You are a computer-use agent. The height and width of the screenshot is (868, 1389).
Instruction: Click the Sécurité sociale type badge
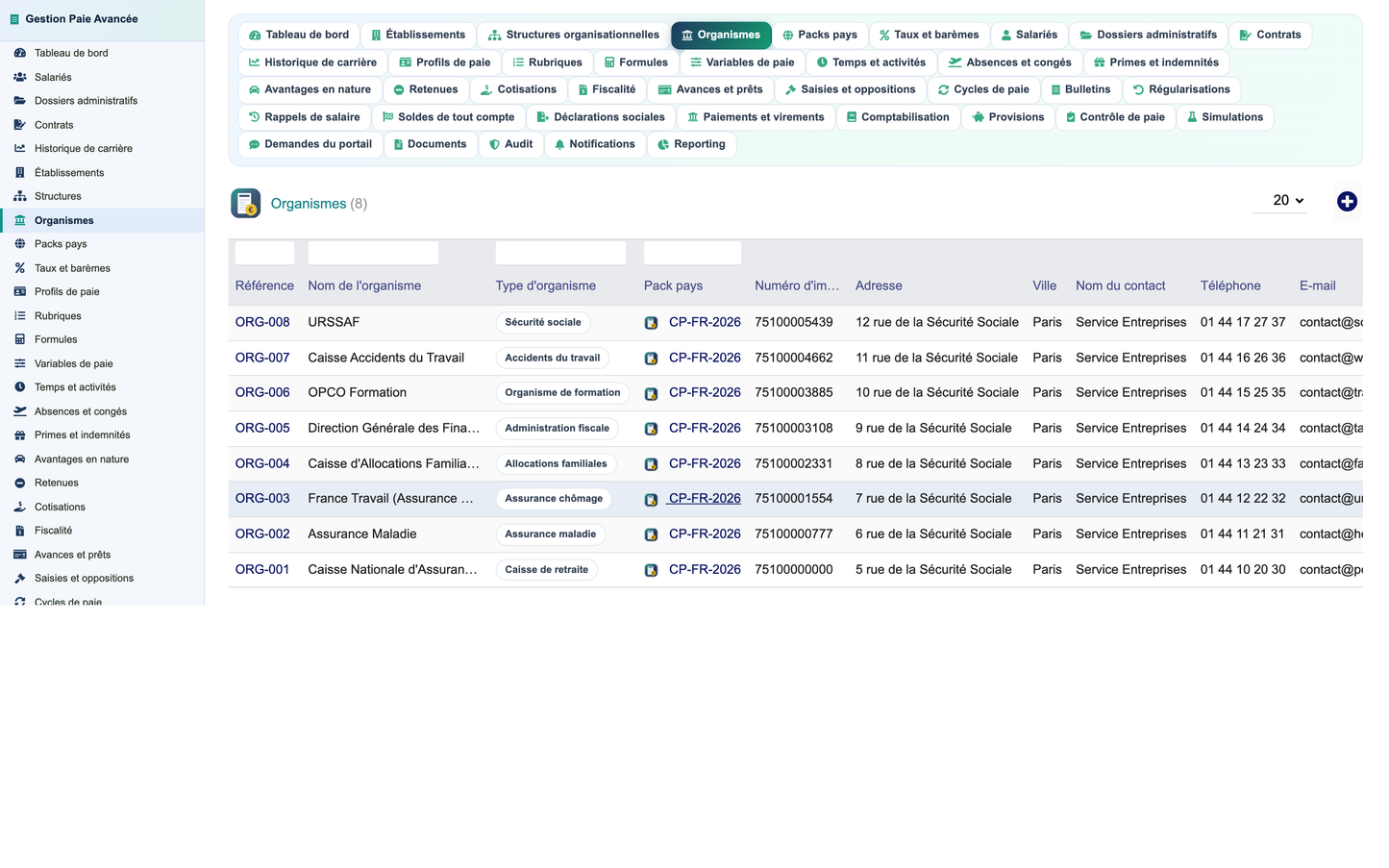pyautogui.click(x=543, y=322)
